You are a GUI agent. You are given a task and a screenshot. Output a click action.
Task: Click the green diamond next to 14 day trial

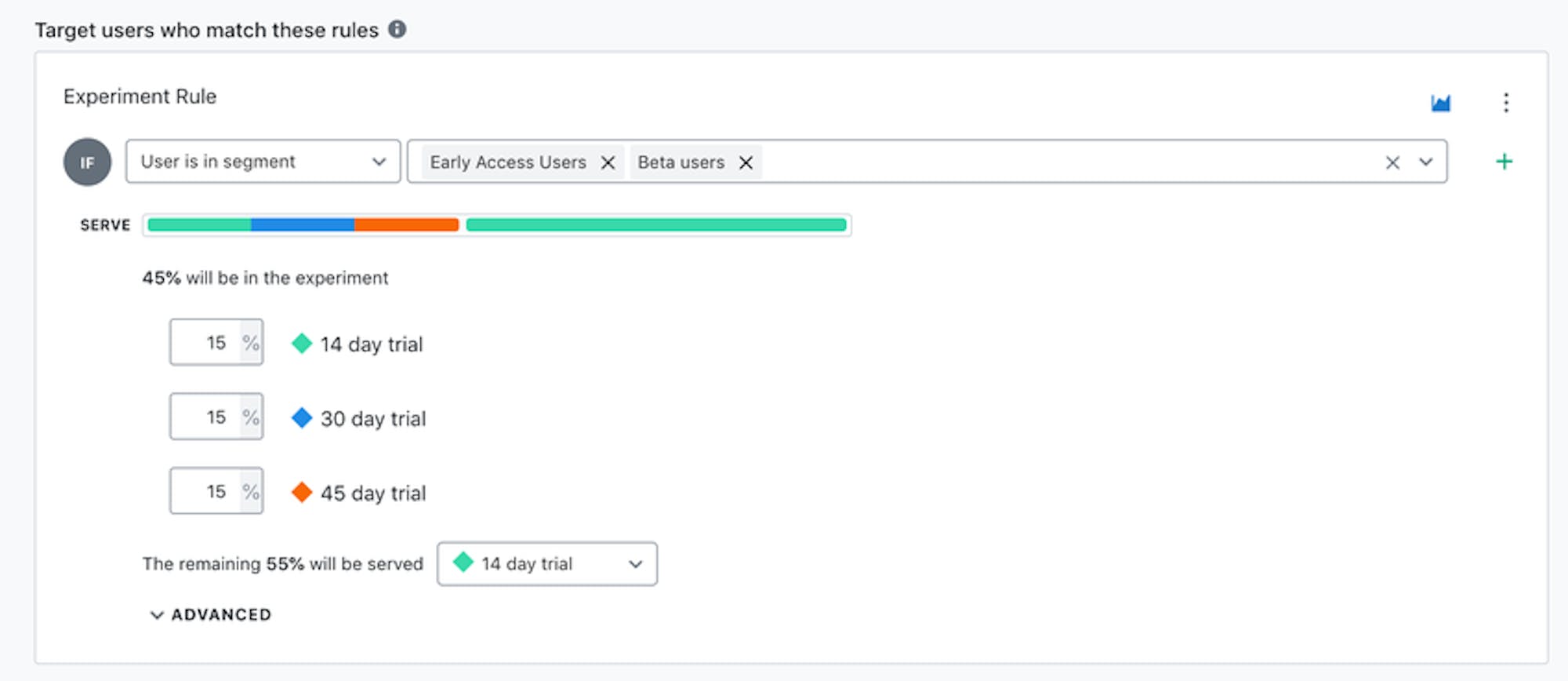pyautogui.click(x=302, y=344)
